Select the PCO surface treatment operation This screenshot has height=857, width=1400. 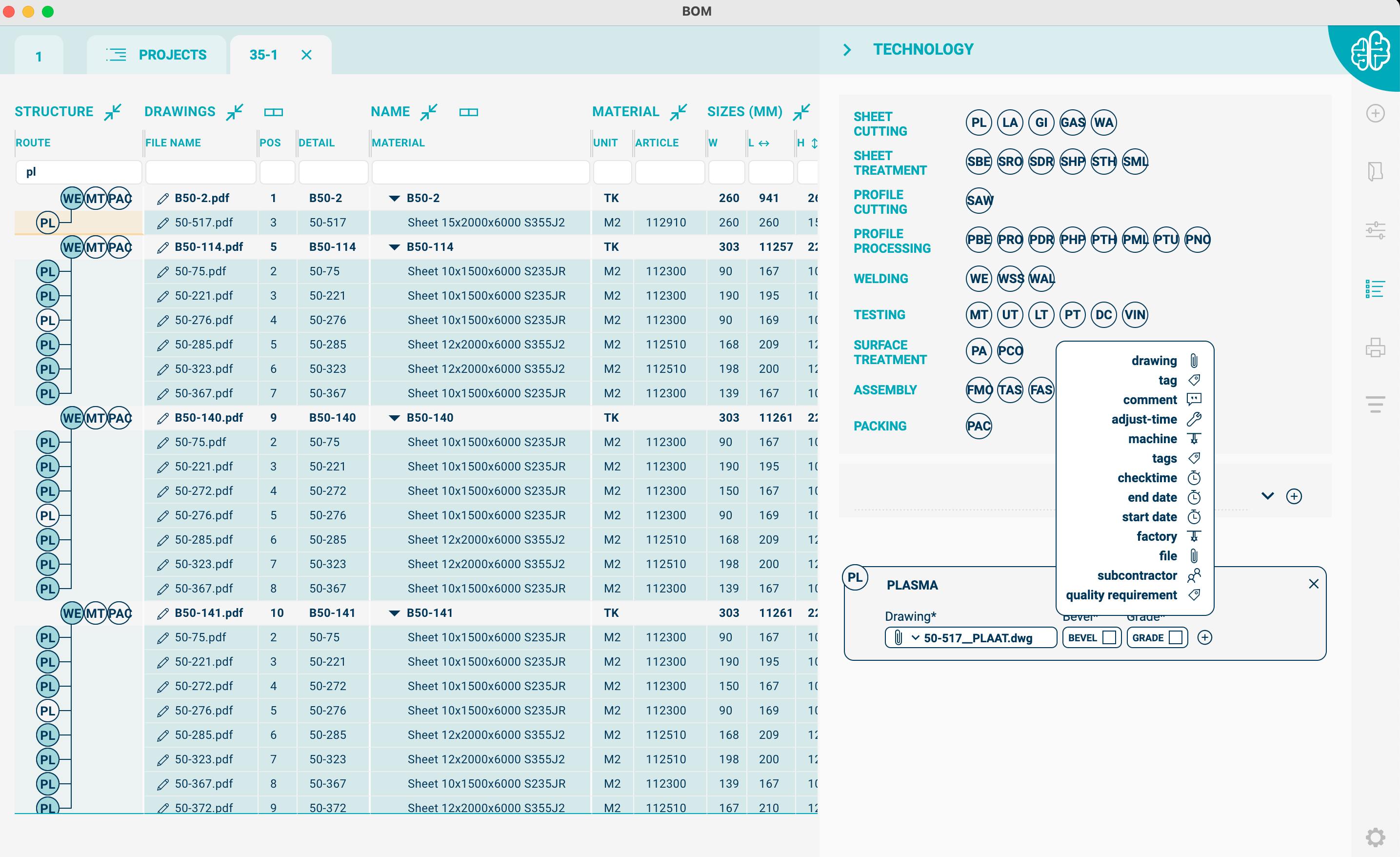point(1010,351)
